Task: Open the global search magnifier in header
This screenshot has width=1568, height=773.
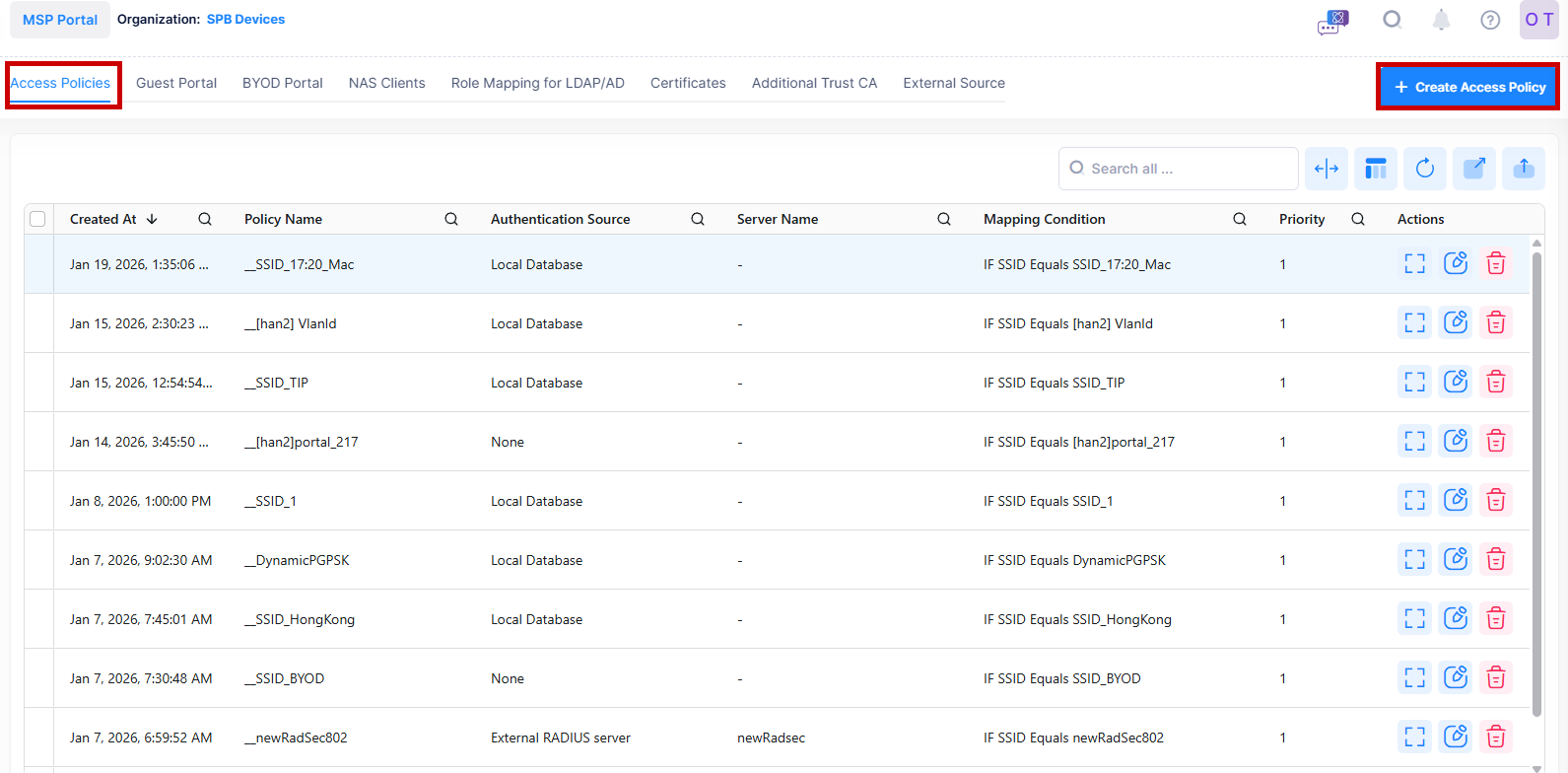Action: [1392, 20]
